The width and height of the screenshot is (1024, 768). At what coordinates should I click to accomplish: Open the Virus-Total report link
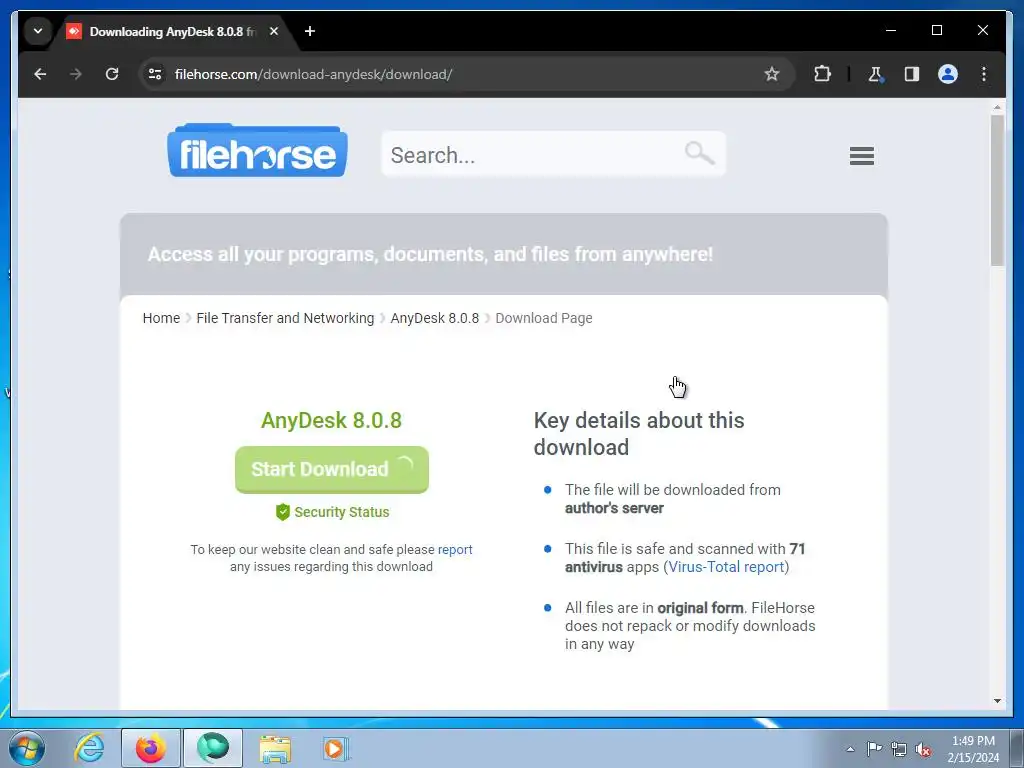pos(726,567)
